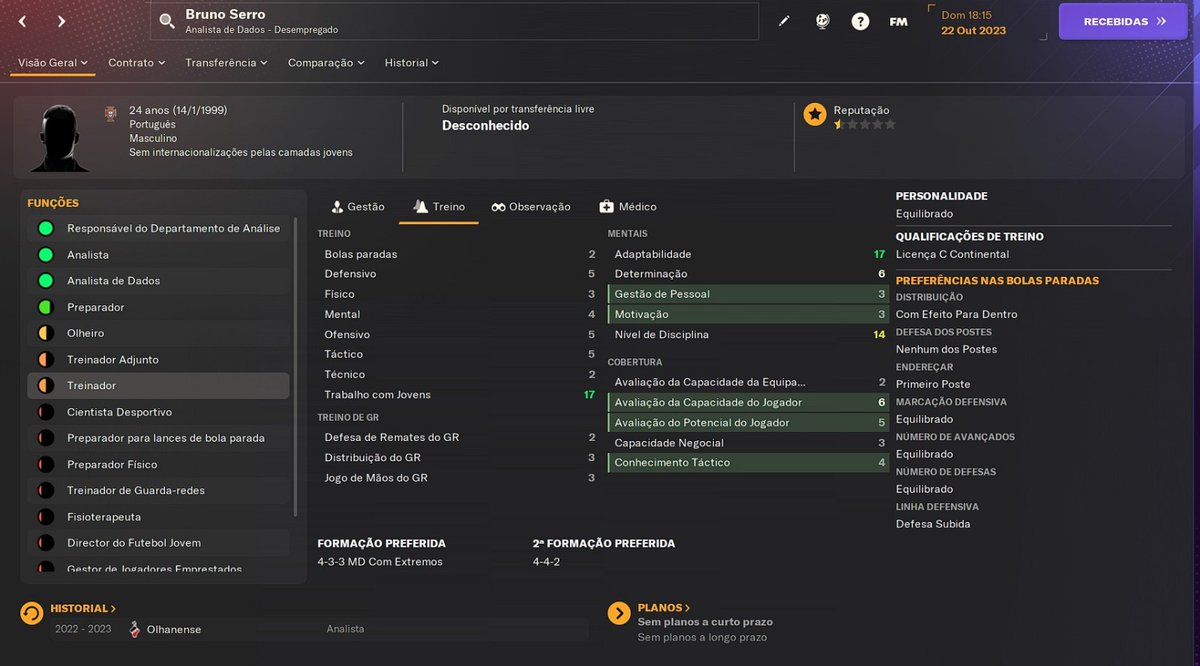This screenshot has height=666, width=1200.
Task: Select the Analista de Dados role
Action: tap(158, 281)
